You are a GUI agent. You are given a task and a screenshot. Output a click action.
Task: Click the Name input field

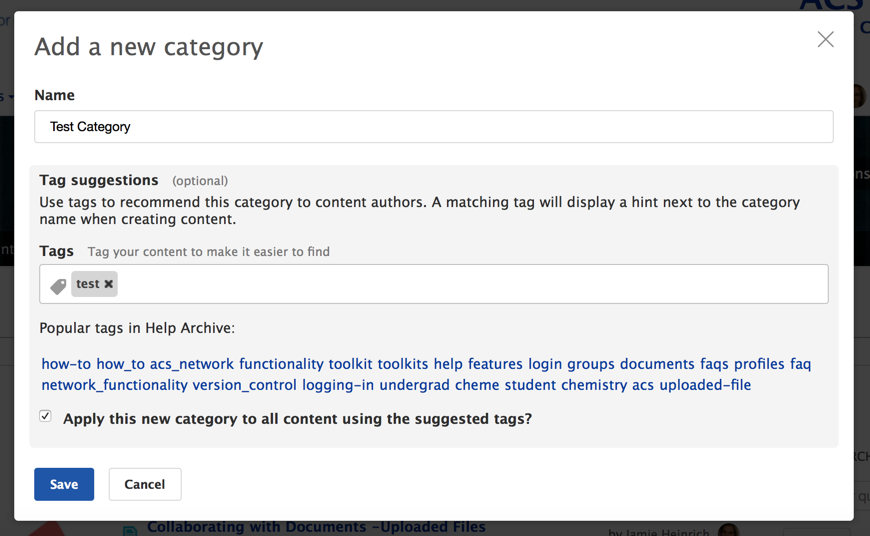(433, 127)
